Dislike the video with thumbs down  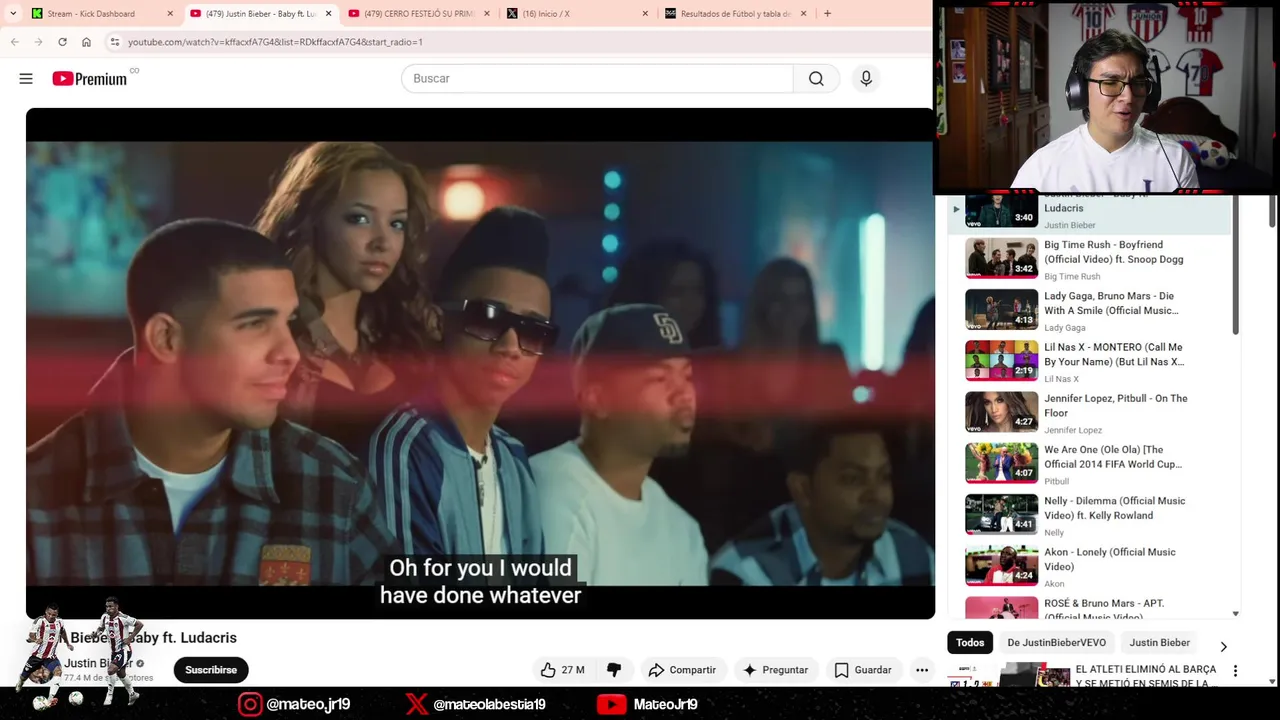point(614,670)
